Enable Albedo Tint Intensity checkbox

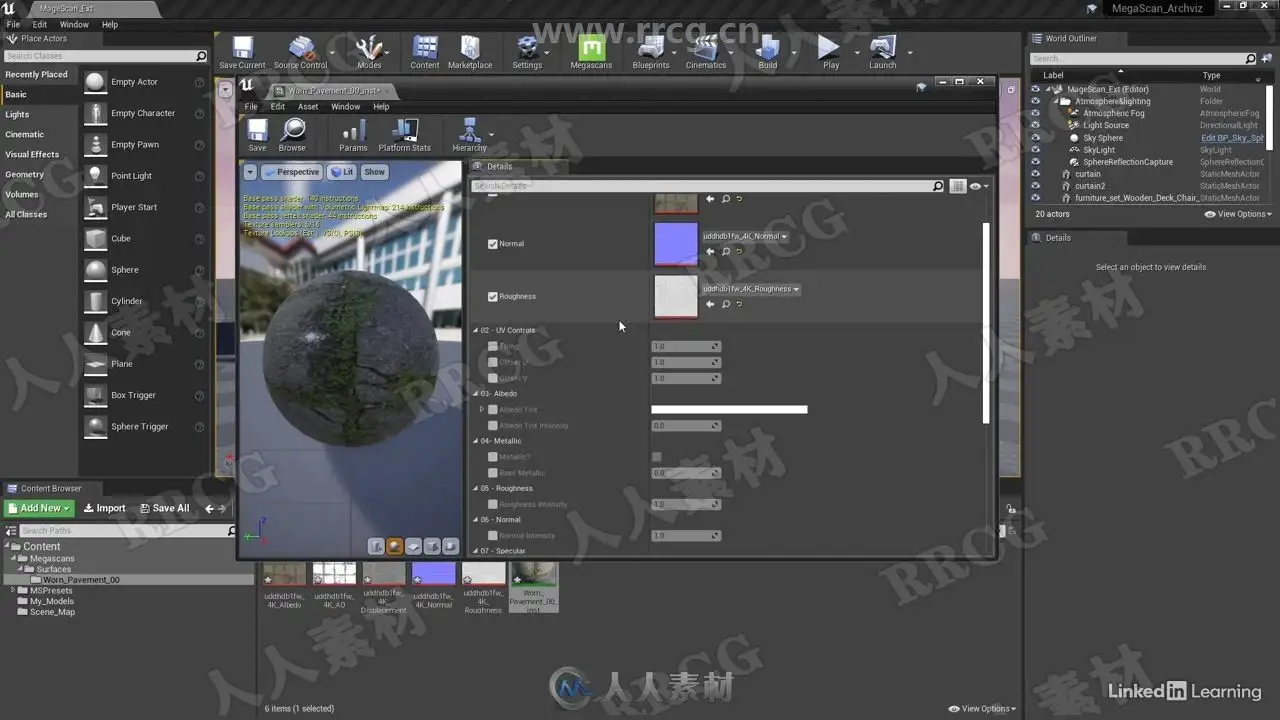coord(492,426)
